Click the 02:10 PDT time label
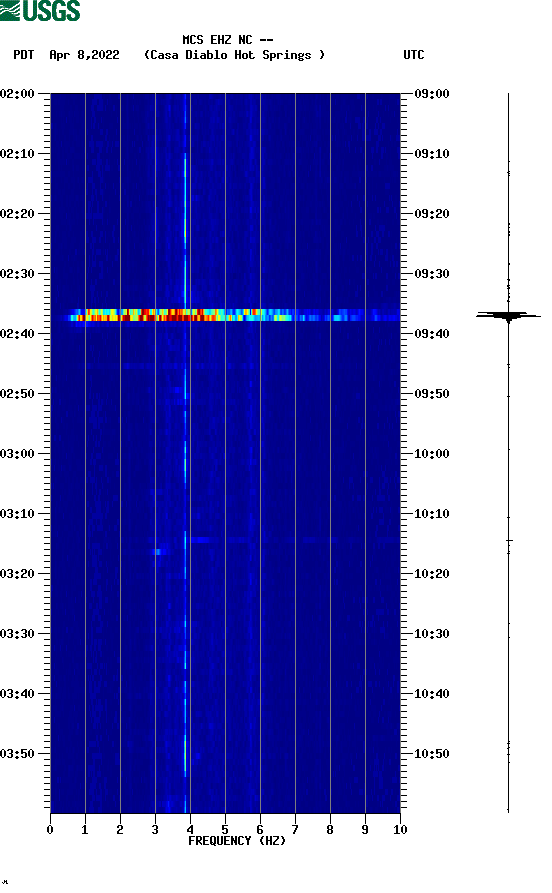 [18, 154]
